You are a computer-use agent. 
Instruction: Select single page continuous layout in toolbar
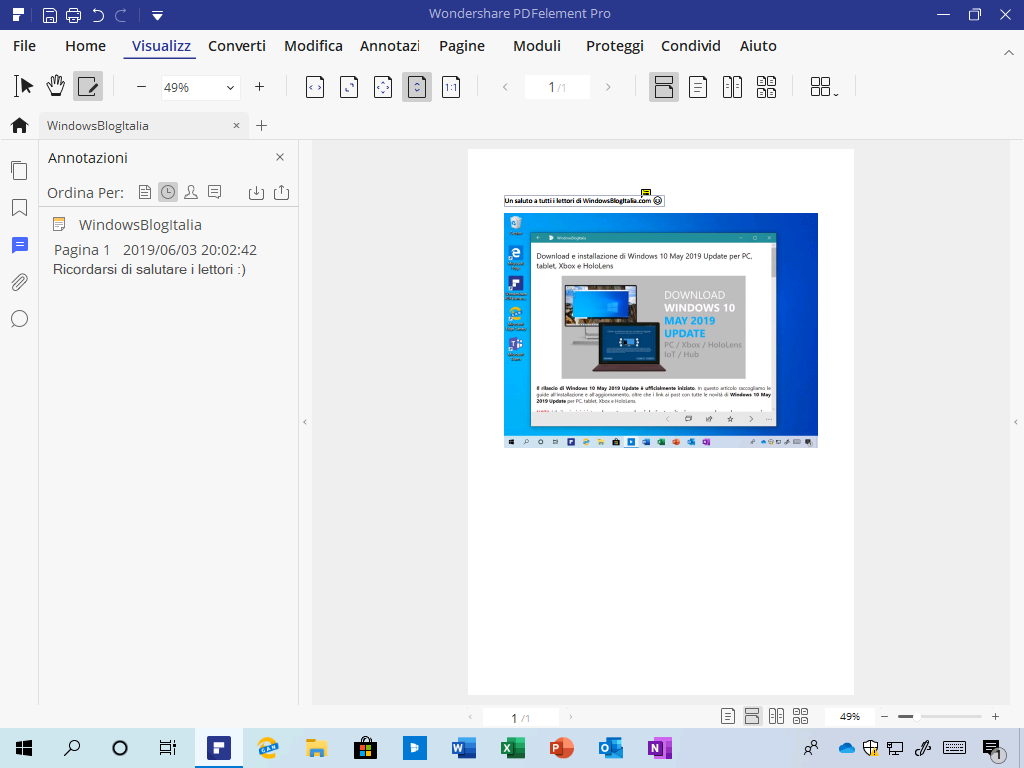click(x=664, y=87)
